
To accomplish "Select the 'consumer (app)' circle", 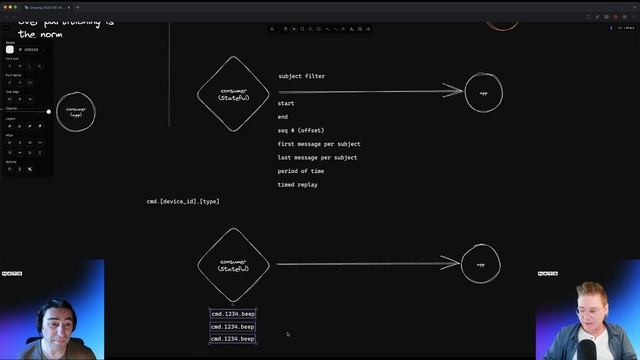I will 76,112.
